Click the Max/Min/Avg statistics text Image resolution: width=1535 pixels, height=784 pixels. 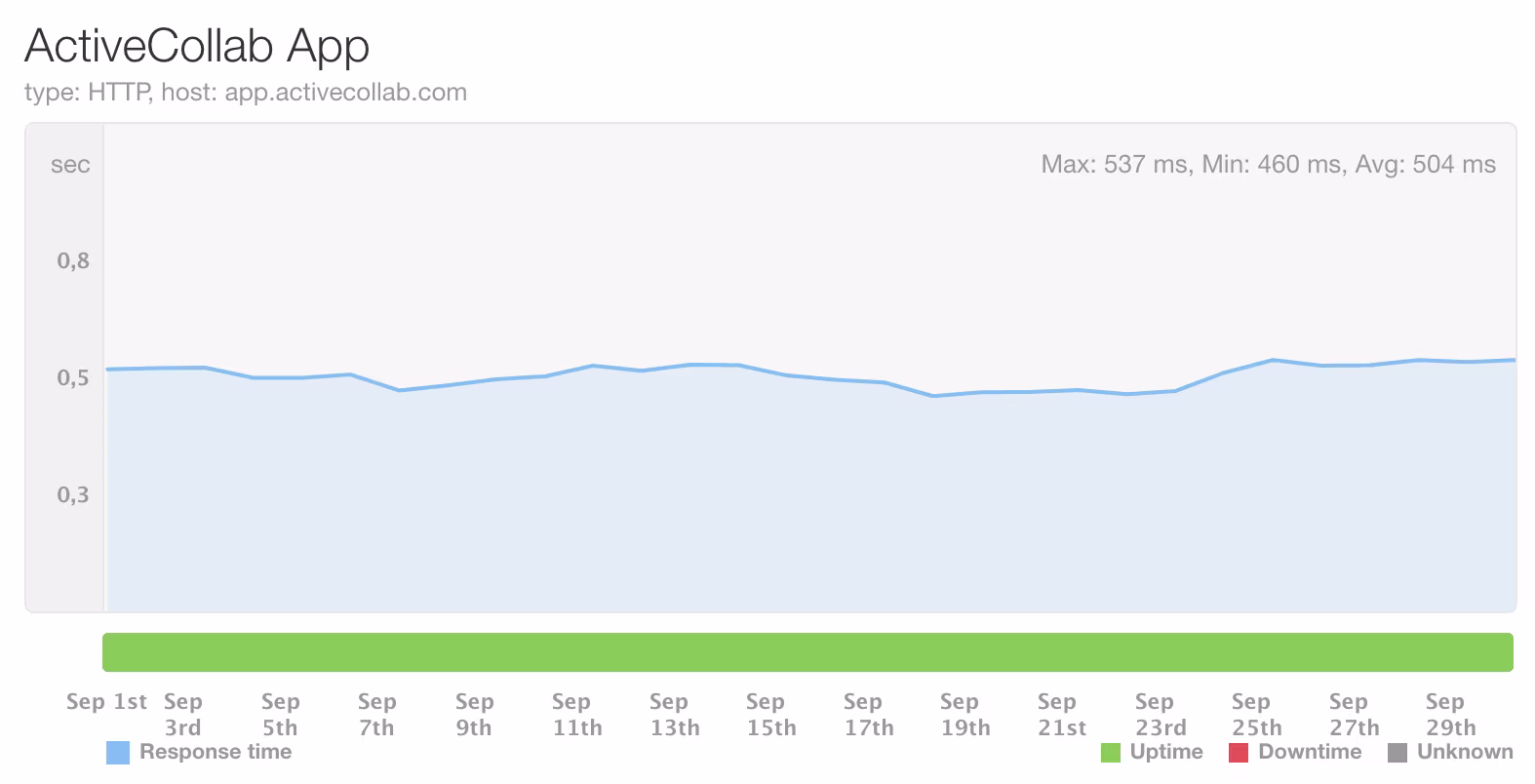coord(1268,165)
